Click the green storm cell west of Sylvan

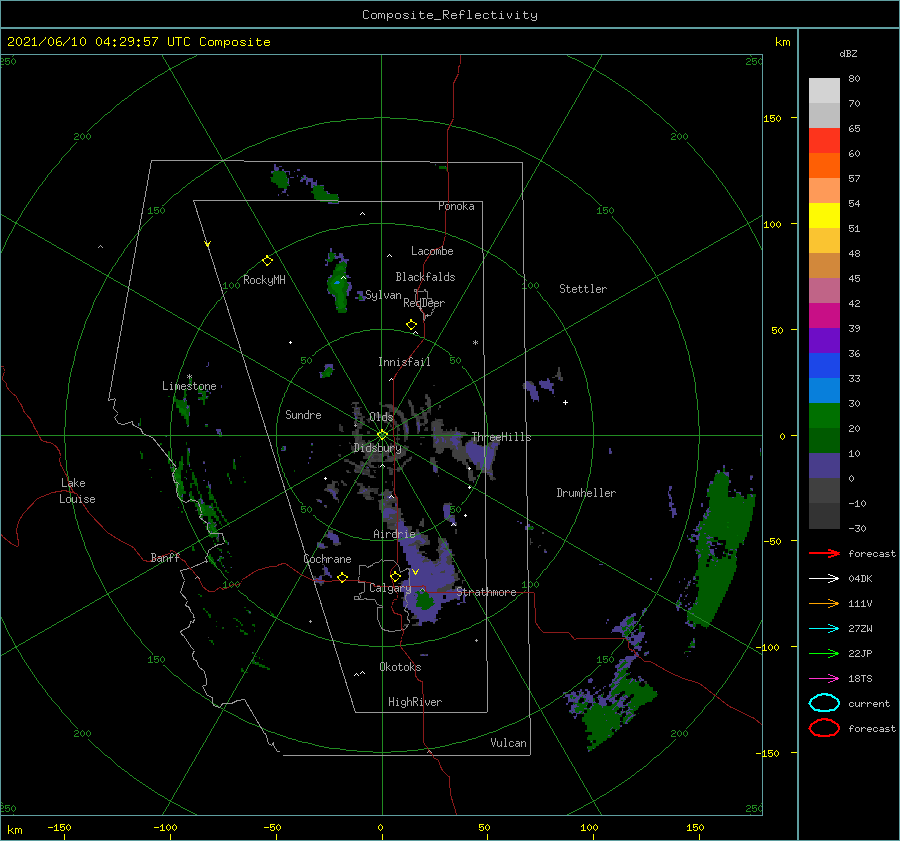tap(339, 284)
